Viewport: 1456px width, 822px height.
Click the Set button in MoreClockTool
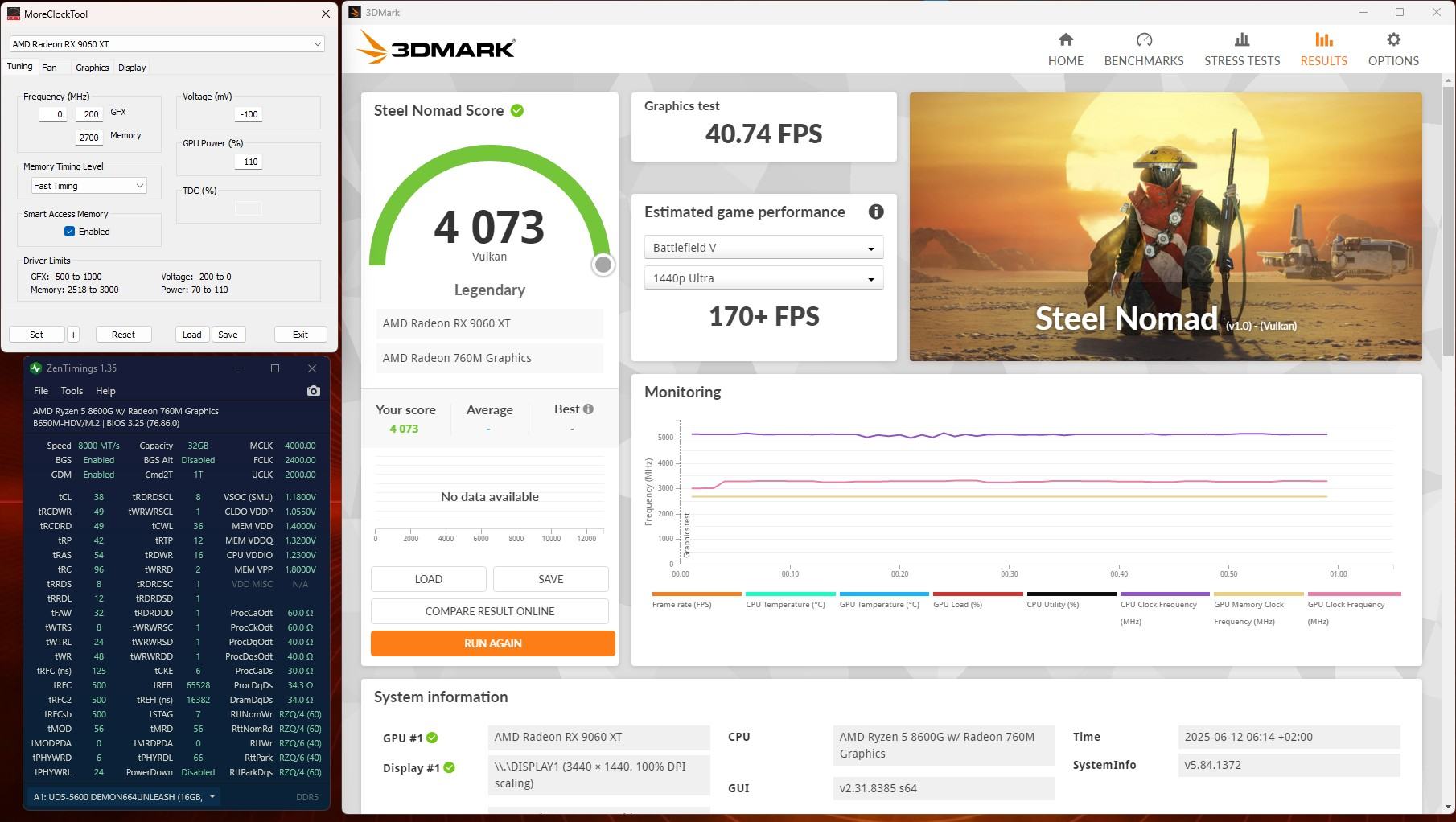37,335
